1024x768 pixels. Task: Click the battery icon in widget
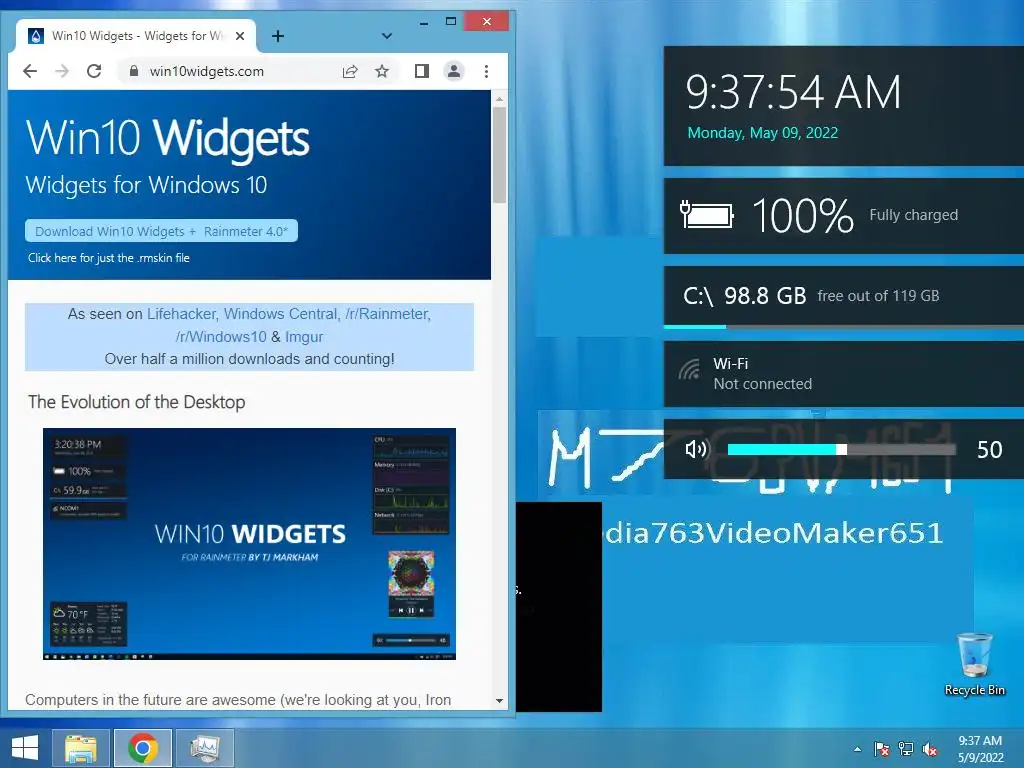[x=707, y=214]
